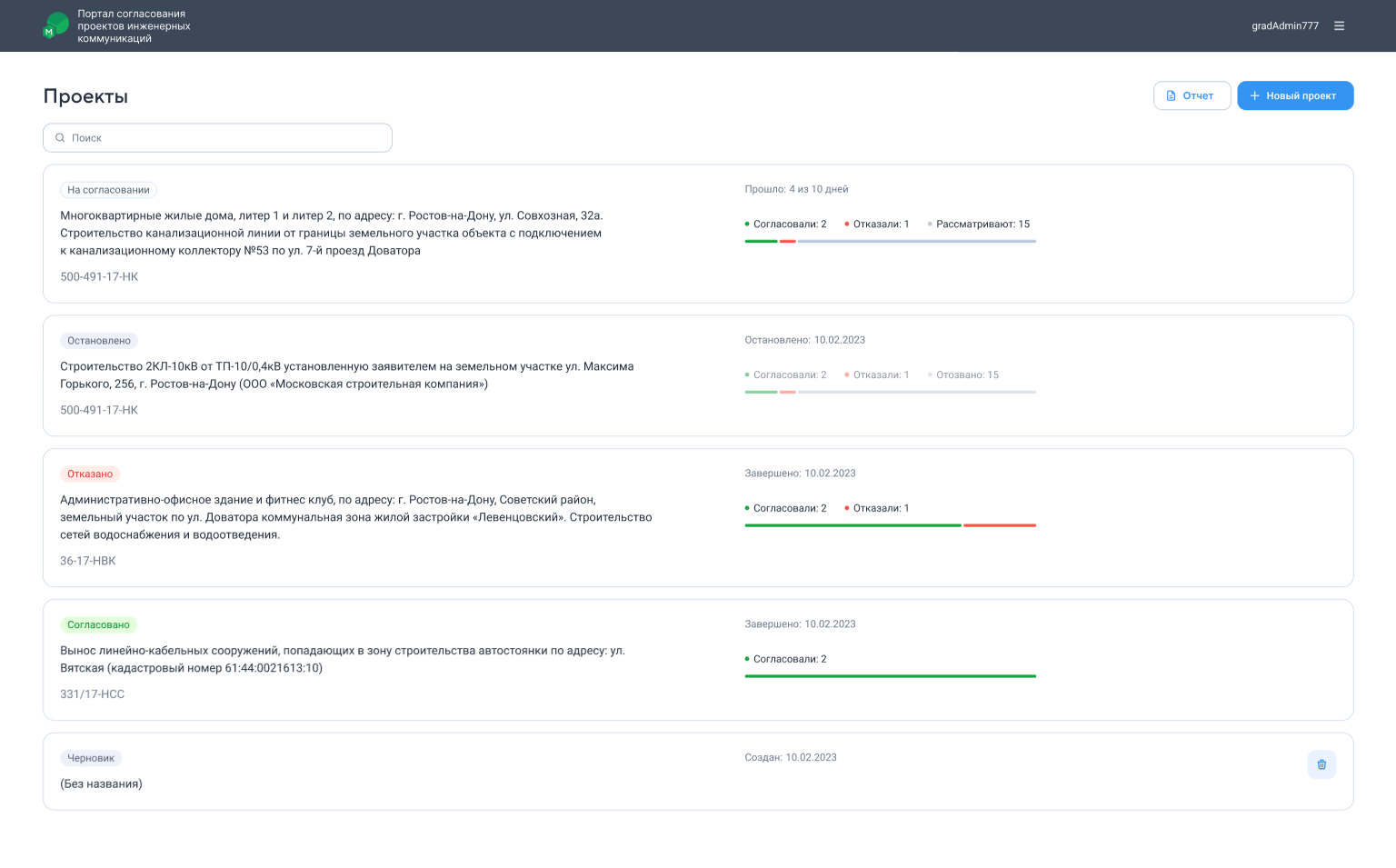Click Прошло: 4 из 10 дней
This screenshot has width=1396, height=868.
796,189
